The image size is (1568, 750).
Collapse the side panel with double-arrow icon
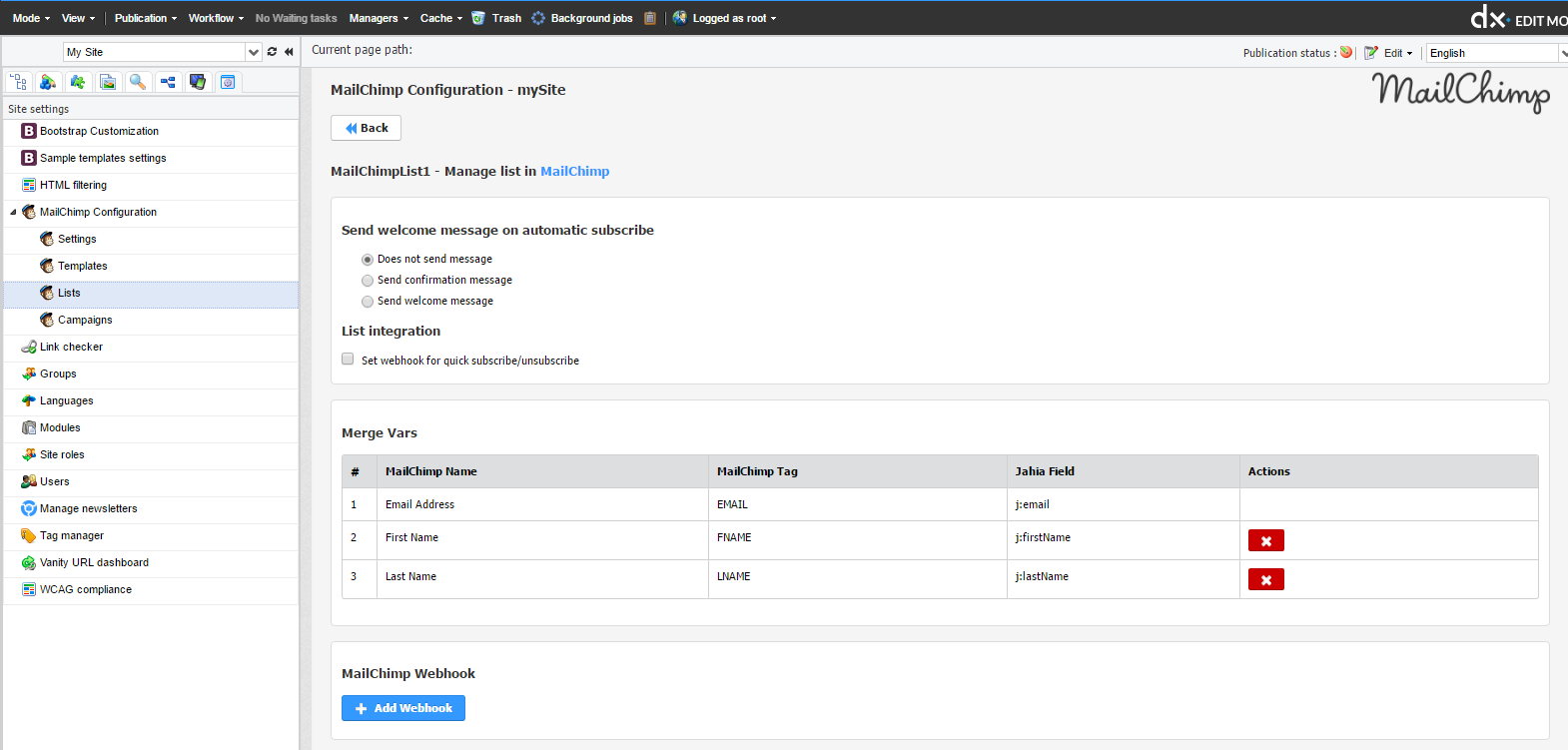(x=289, y=52)
